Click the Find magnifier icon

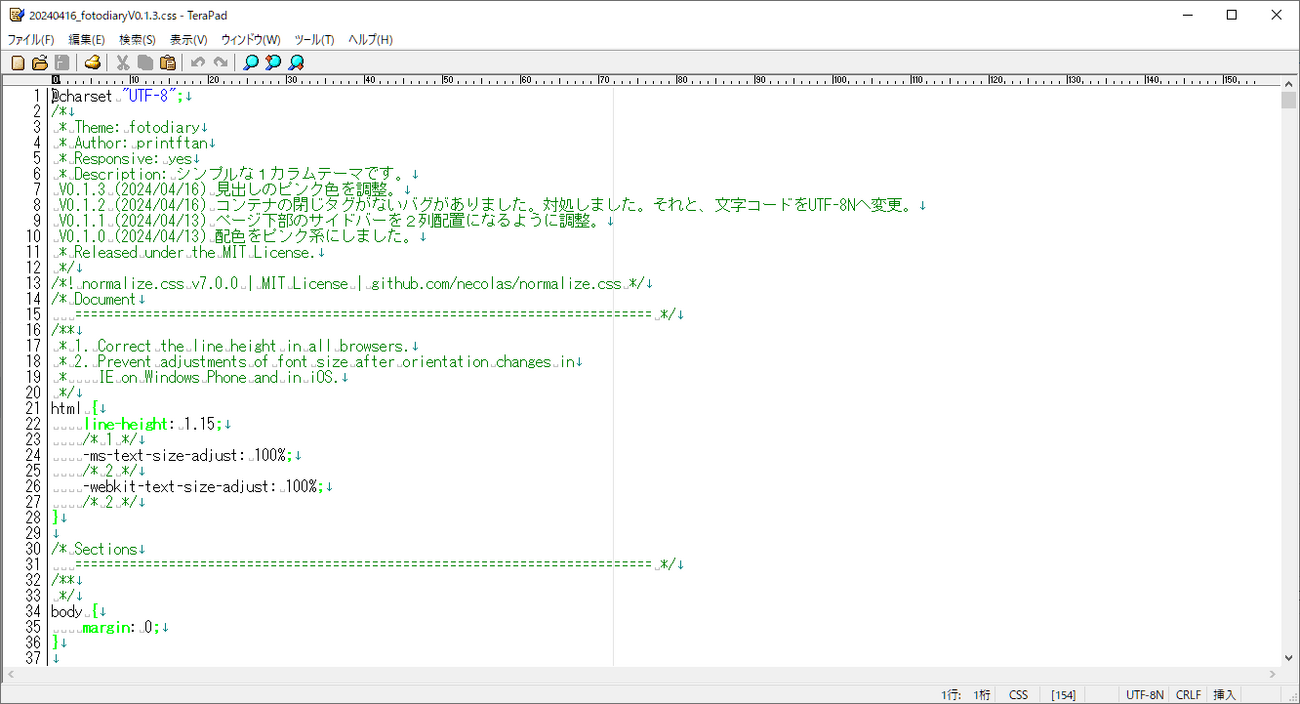click(251, 62)
